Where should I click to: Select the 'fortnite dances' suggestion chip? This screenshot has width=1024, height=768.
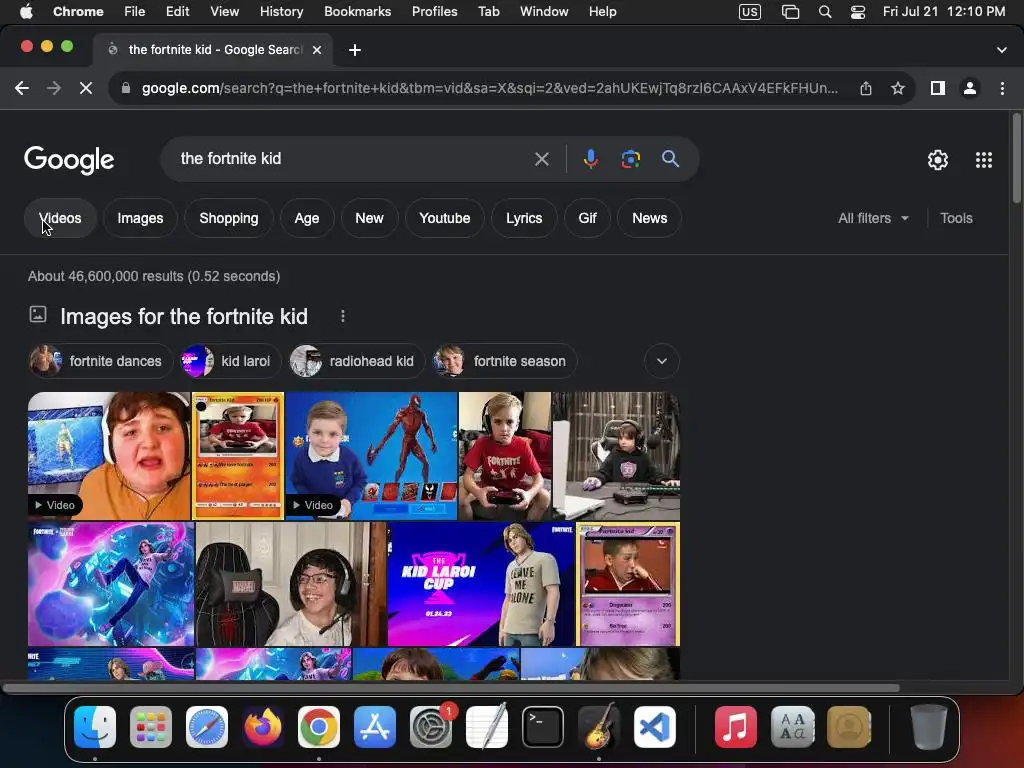coord(101,361)
